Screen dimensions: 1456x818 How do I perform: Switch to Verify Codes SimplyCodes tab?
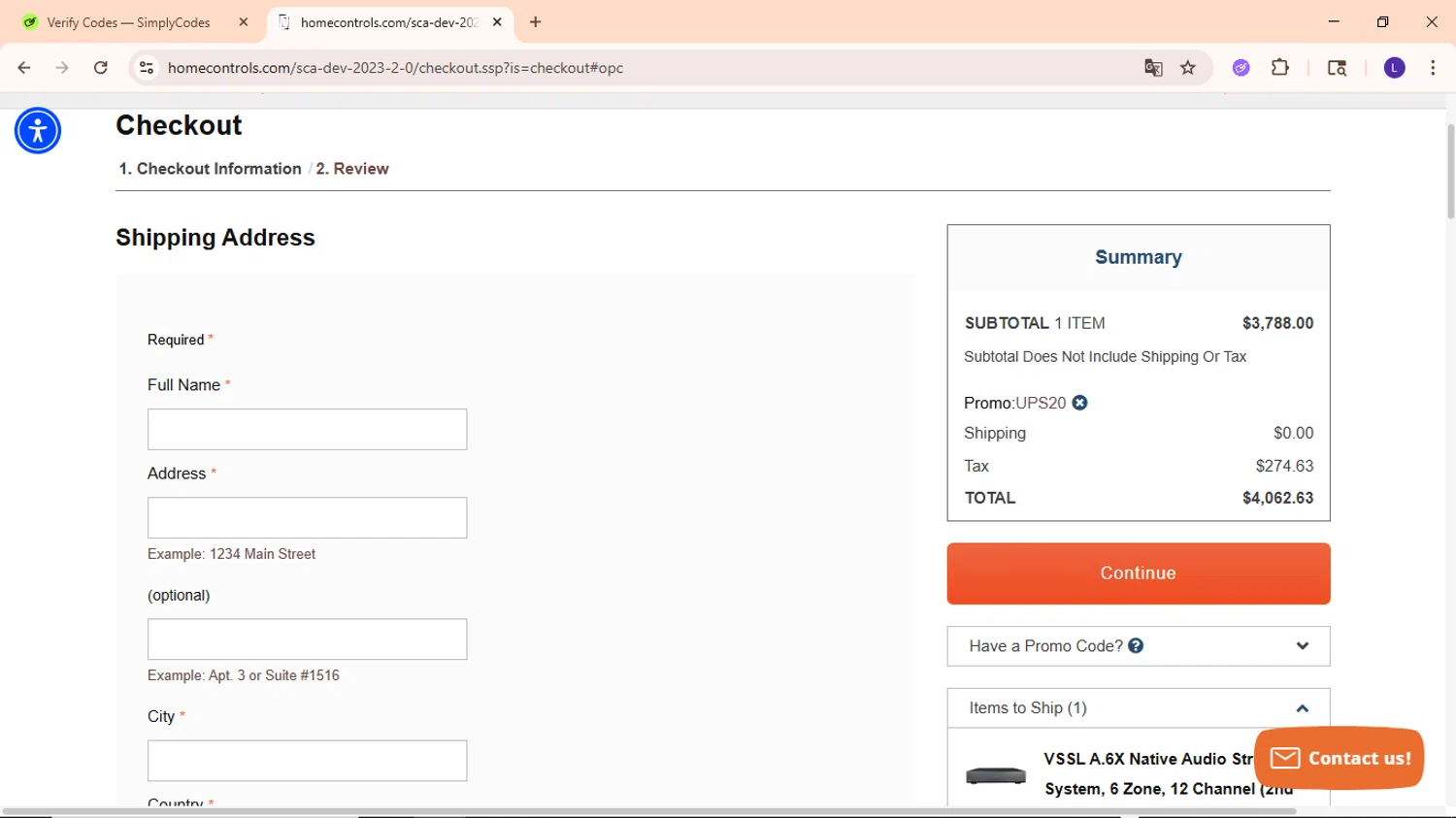click(x=128, y=22)
